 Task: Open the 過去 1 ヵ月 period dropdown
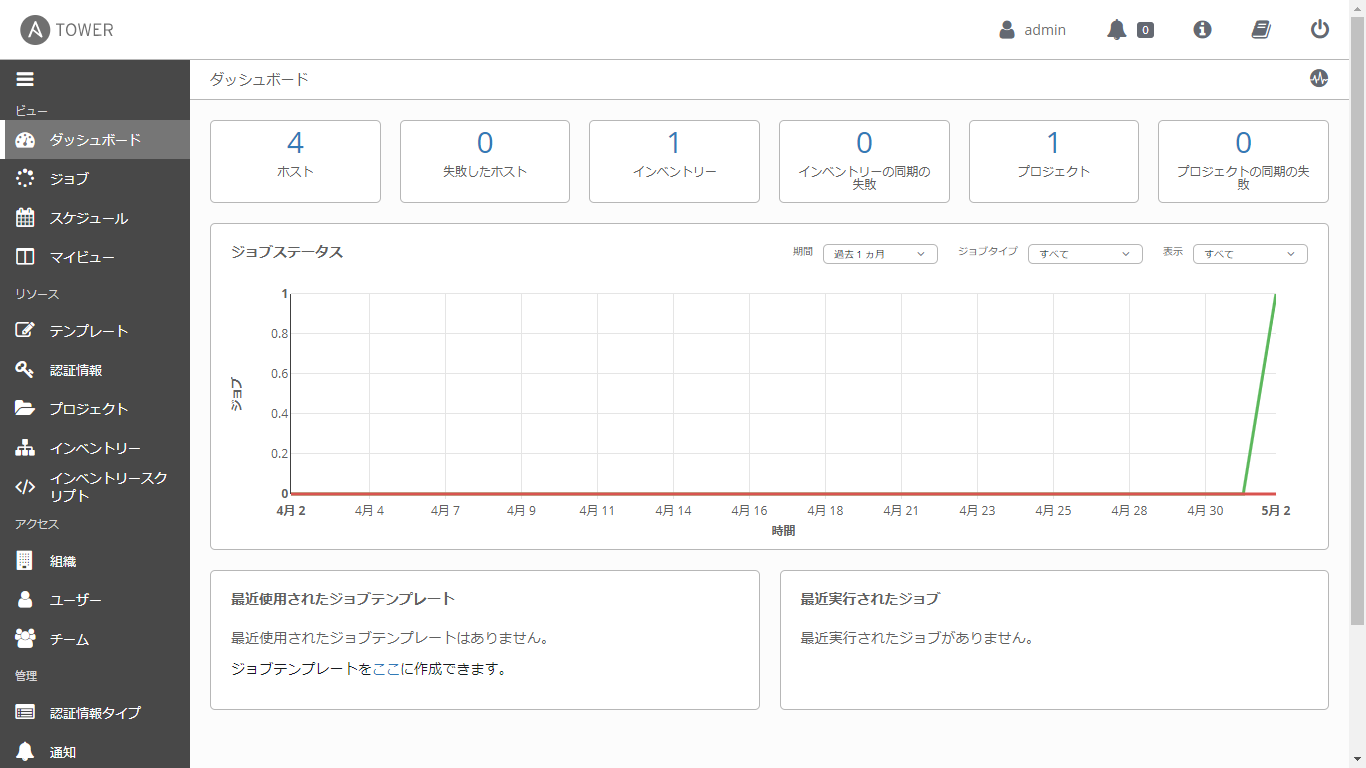click(x=880, y=254)
